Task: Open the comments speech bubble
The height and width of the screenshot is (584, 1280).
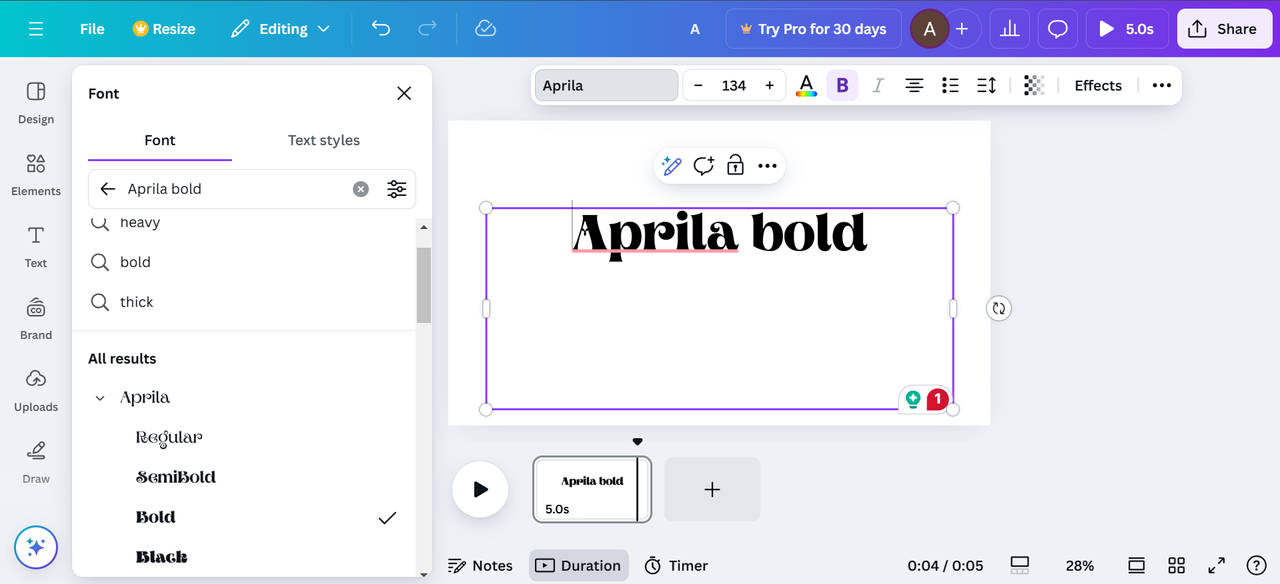Action: [1058, 29]
